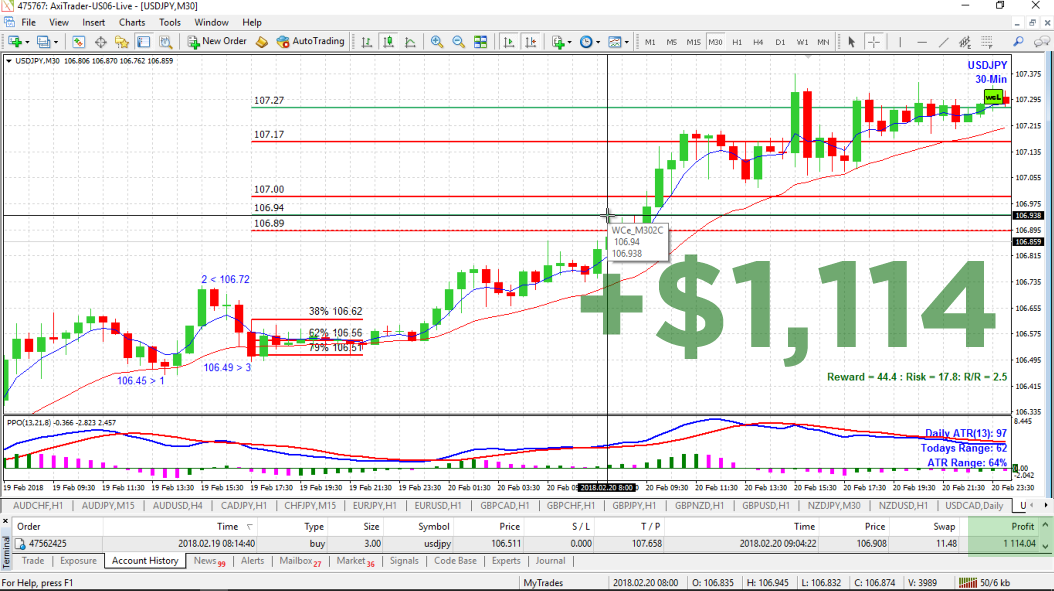The width and height of the screenshot is (1054, 591).
Task: Switch to Bar Chart icon
Action: tap(367, 42)
